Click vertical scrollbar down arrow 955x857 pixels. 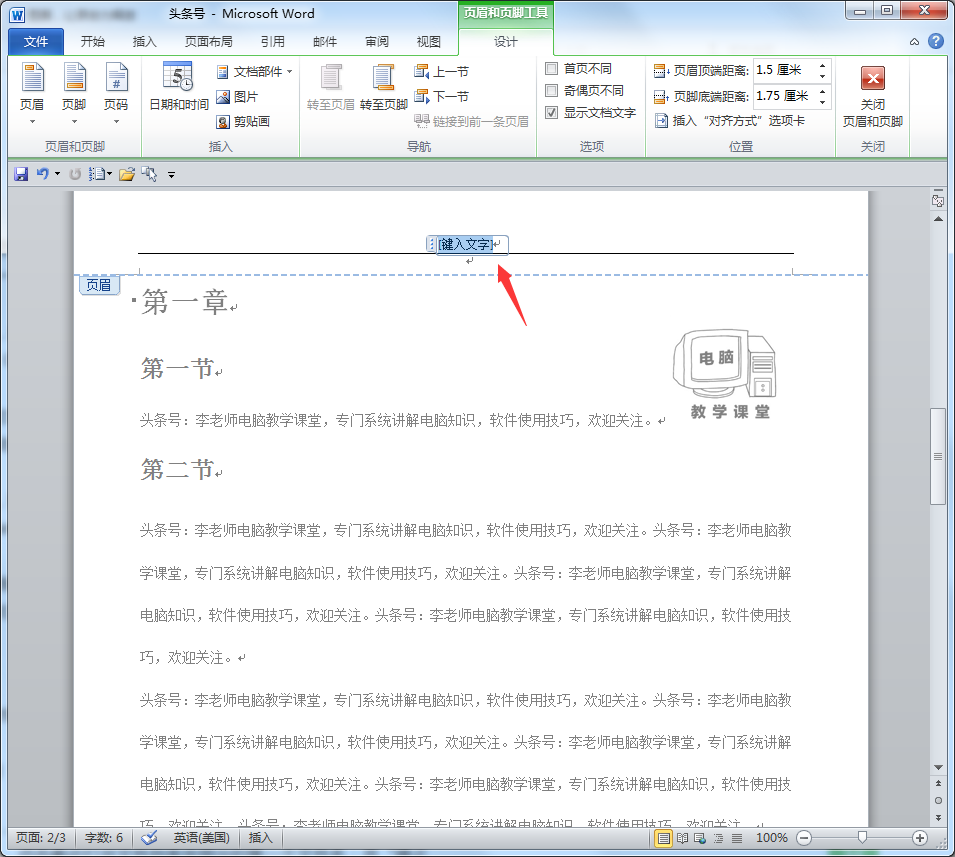point(938,767)
